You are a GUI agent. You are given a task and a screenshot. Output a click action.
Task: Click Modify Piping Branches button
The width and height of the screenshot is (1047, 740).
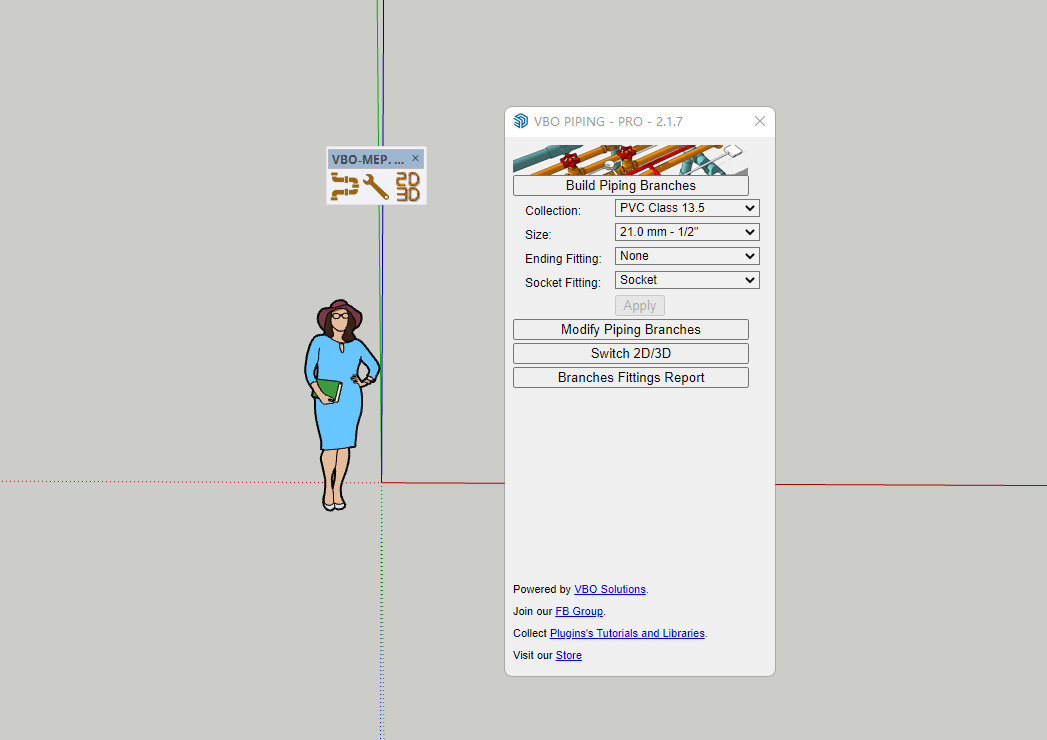click(630, 330)
